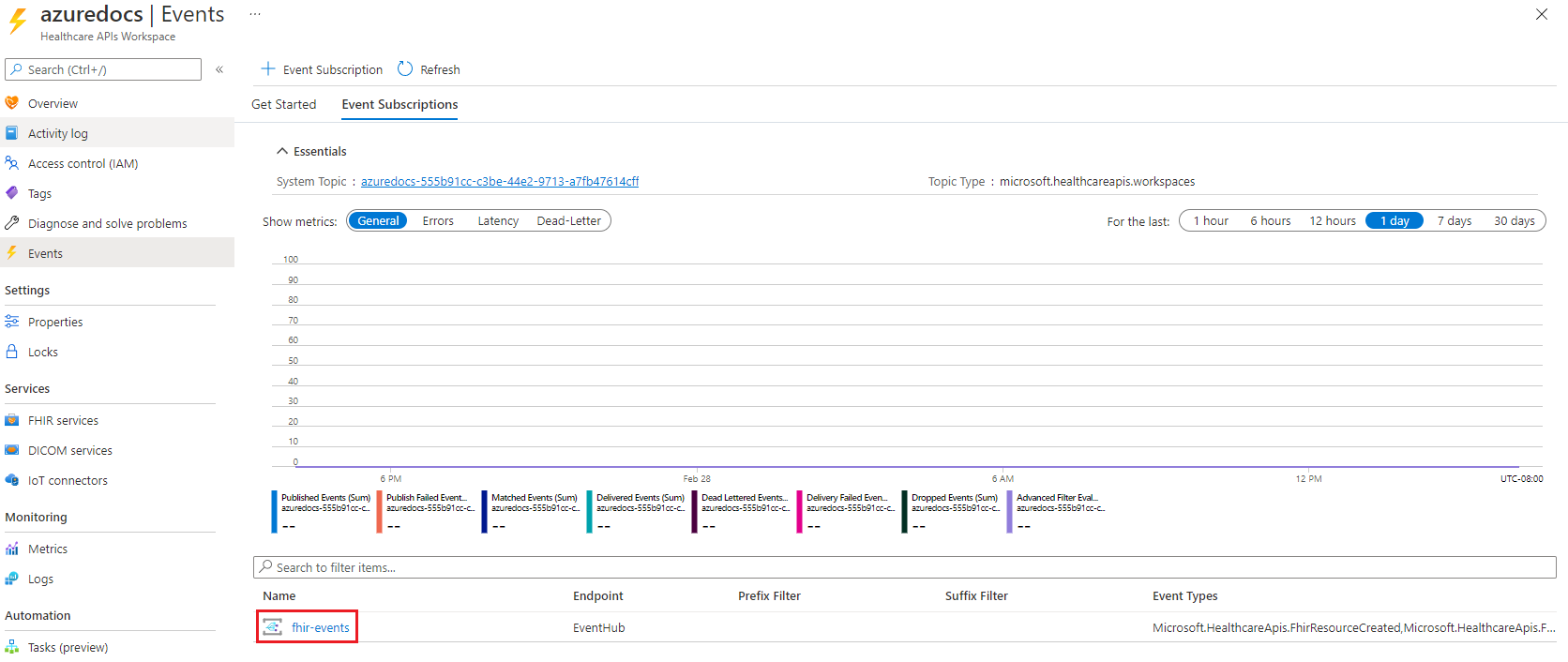Click the plus icon for Event Subscription
The width and height of the screenshot is (1568, 662).
coord(268,68)
